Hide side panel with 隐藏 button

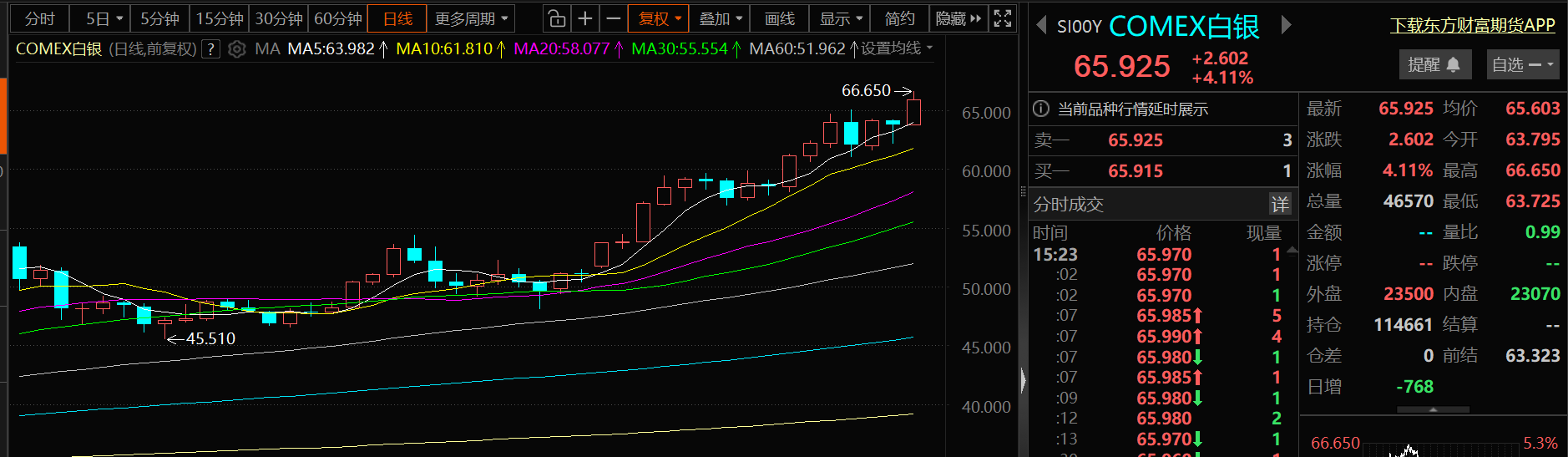(958, 18)
